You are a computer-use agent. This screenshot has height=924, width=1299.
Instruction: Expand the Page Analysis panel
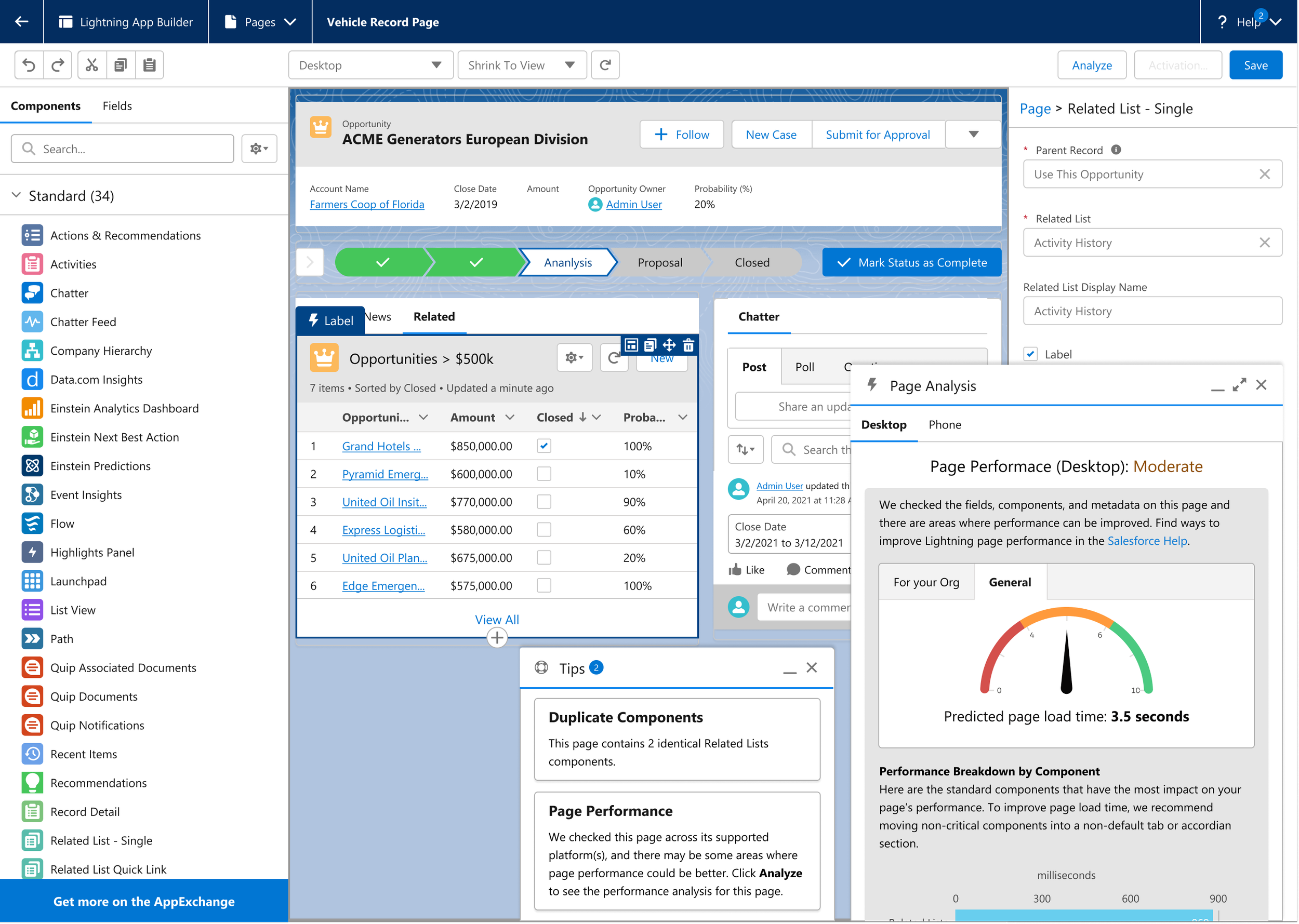[1239, 385]
